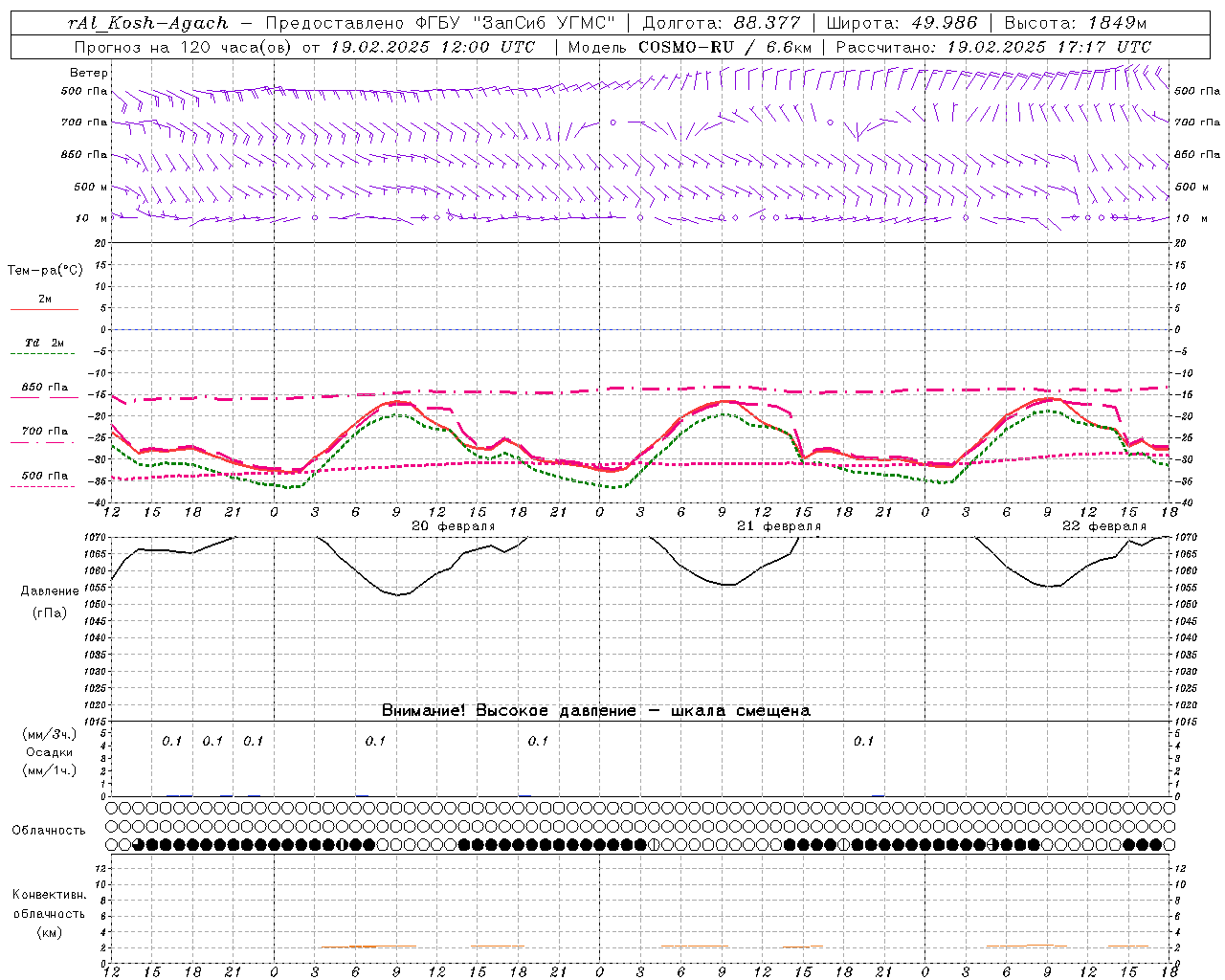Click the longitude value Долгота: 88.377

[x=722, y=23]
